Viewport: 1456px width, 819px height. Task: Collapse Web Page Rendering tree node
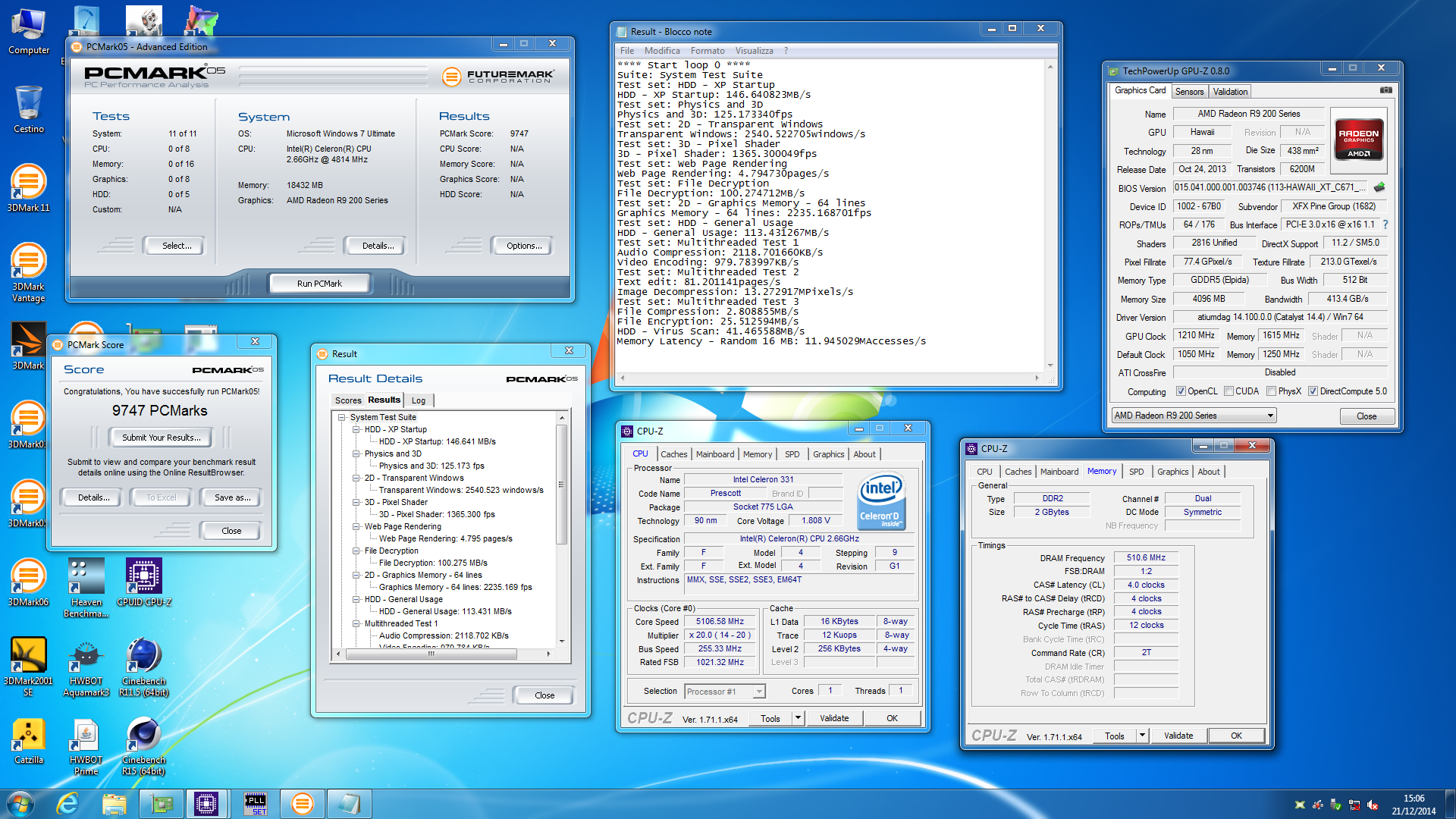[356, 526]
